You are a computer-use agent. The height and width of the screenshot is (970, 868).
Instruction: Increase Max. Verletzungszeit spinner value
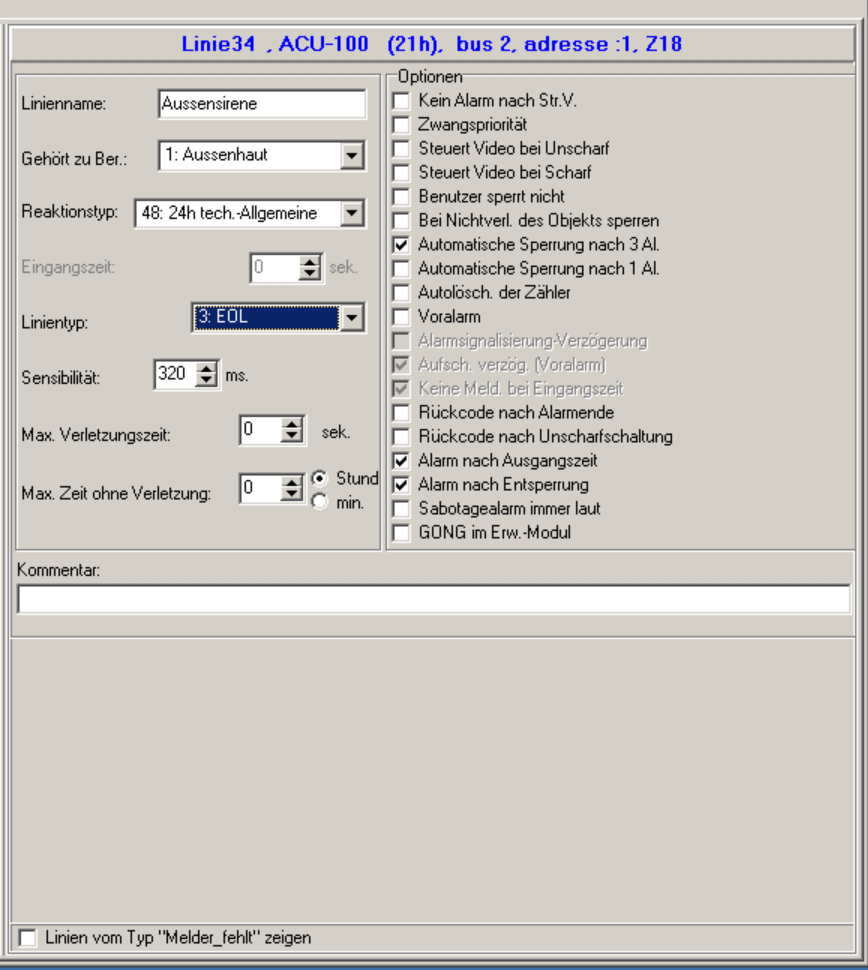(x=292, y=425)
